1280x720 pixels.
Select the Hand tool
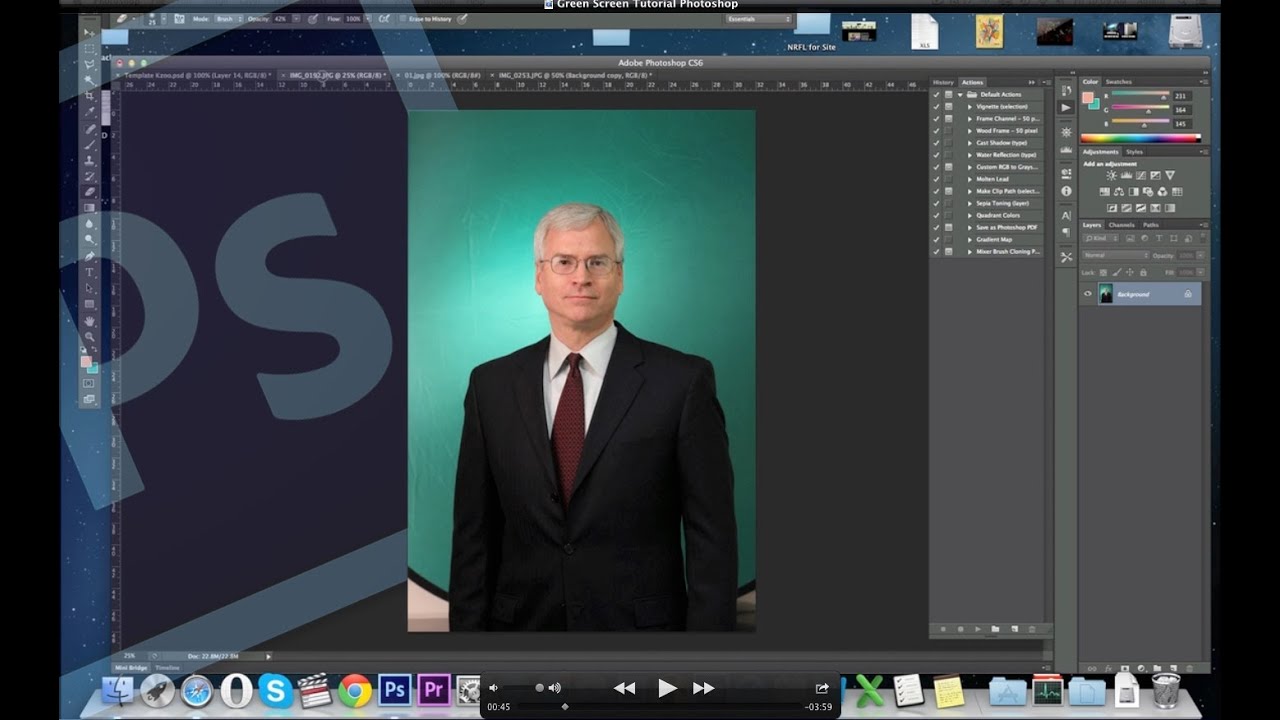[x=90, y=320]
